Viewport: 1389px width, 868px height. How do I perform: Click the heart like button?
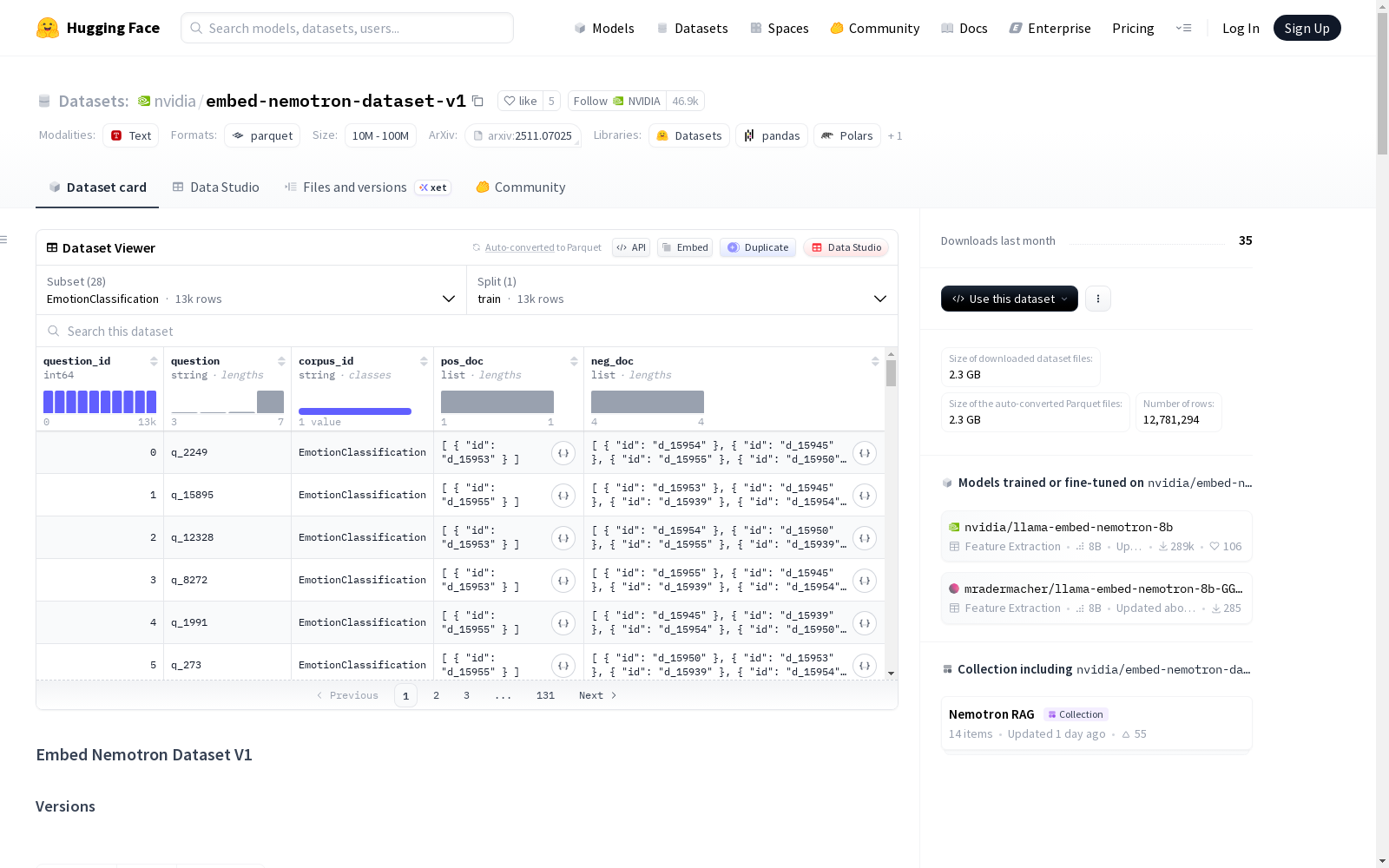click(521, 101)
